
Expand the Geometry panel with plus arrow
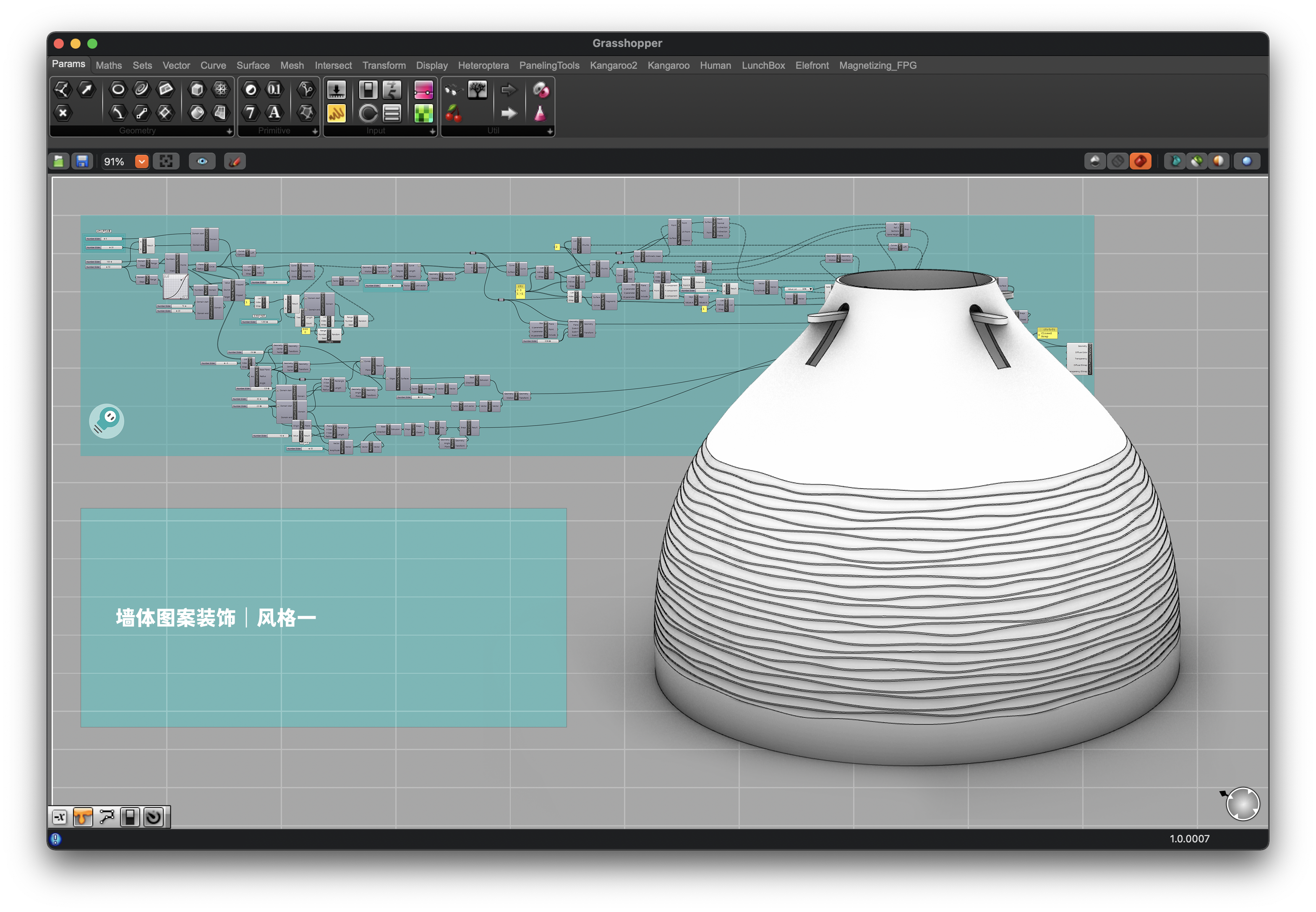229,131
